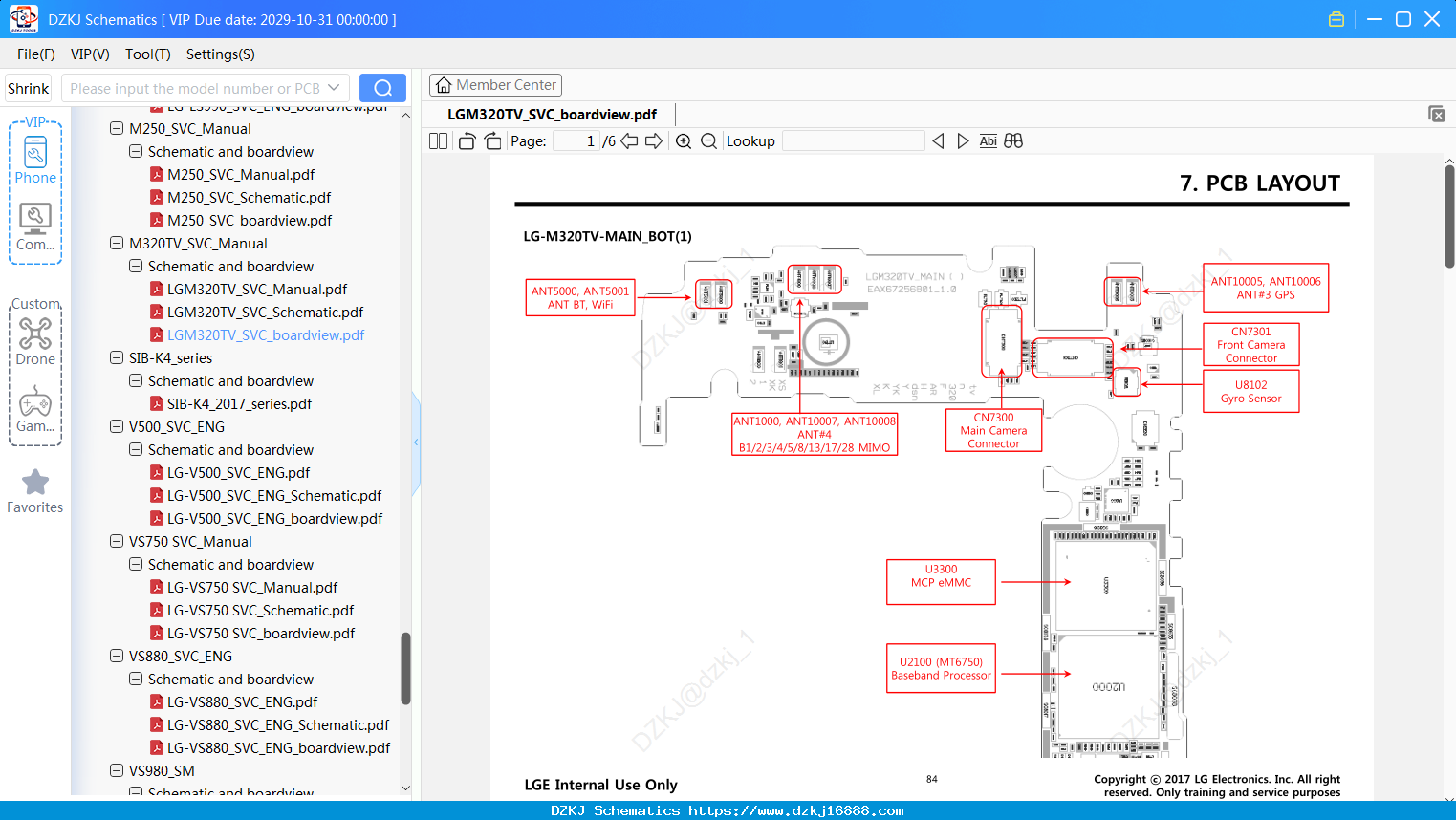Collapse the VS980_SM tree node

(117, 770)
